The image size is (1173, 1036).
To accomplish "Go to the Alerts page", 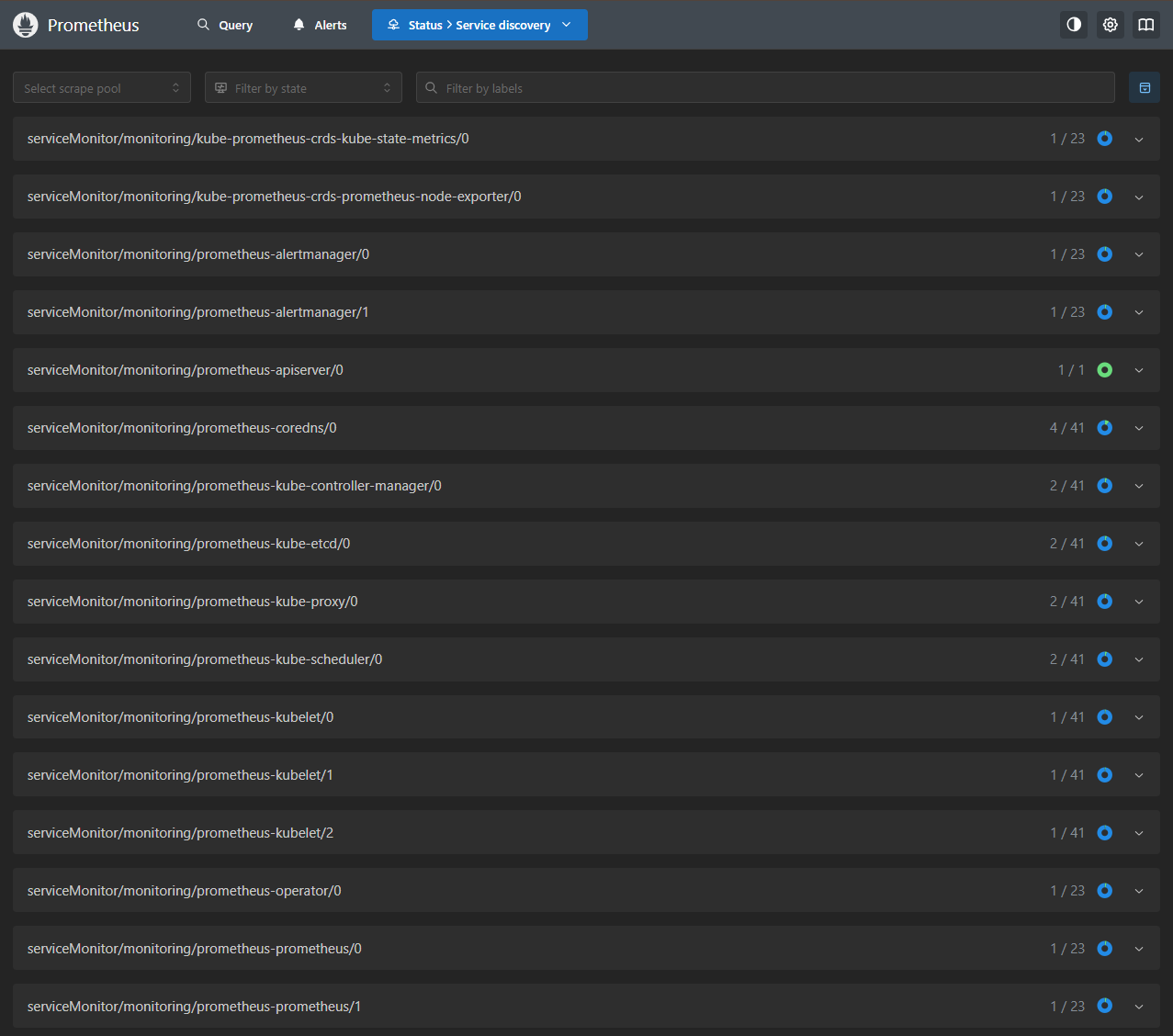I will [x=320, y=25].
